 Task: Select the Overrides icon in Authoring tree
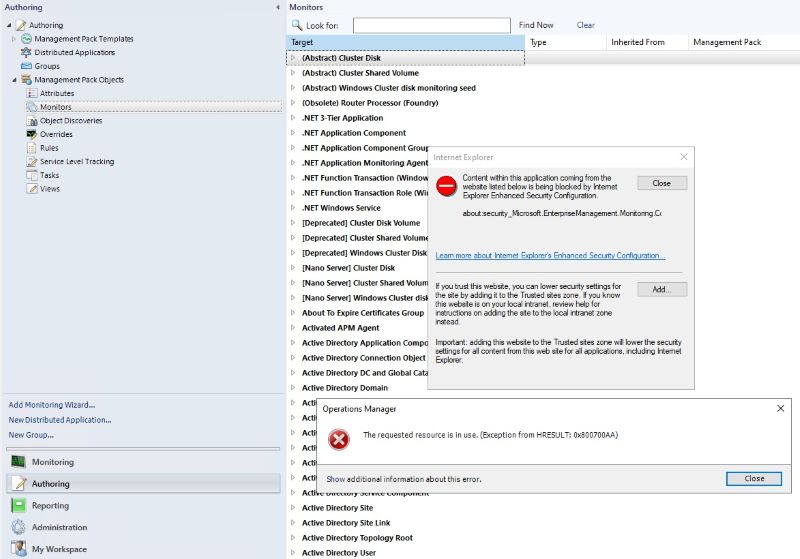[32, 134]
